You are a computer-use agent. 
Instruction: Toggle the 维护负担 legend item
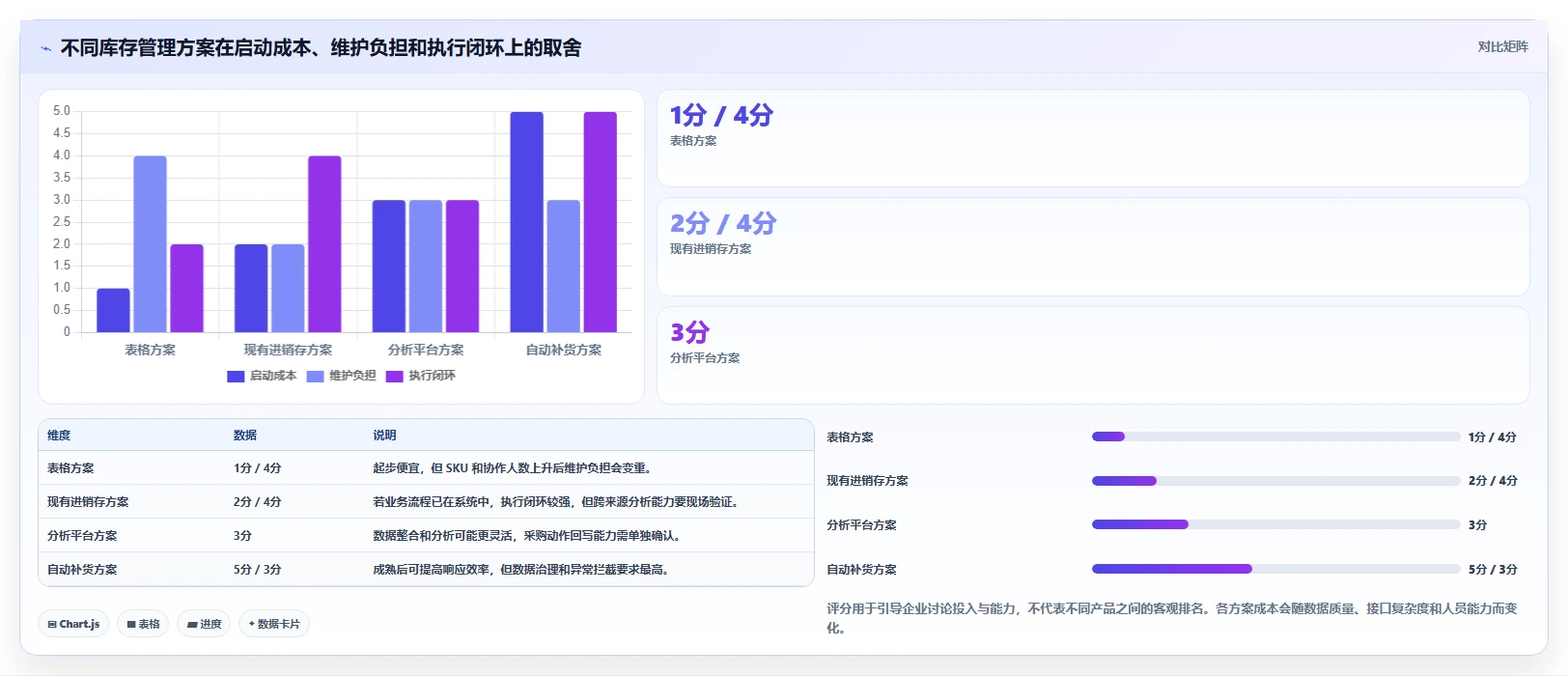pos(341,376)
